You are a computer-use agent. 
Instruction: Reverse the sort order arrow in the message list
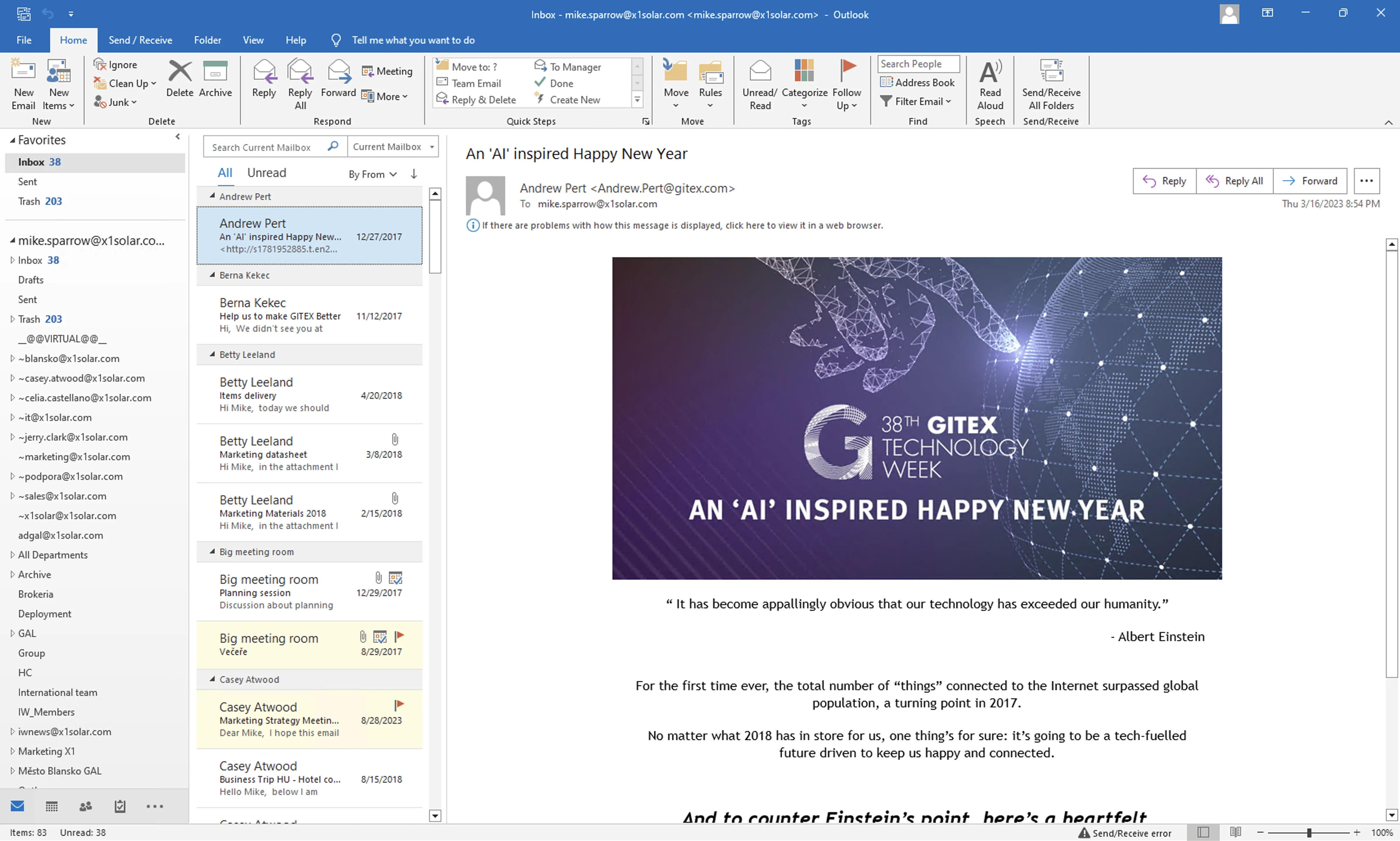(x=414, y=174)
